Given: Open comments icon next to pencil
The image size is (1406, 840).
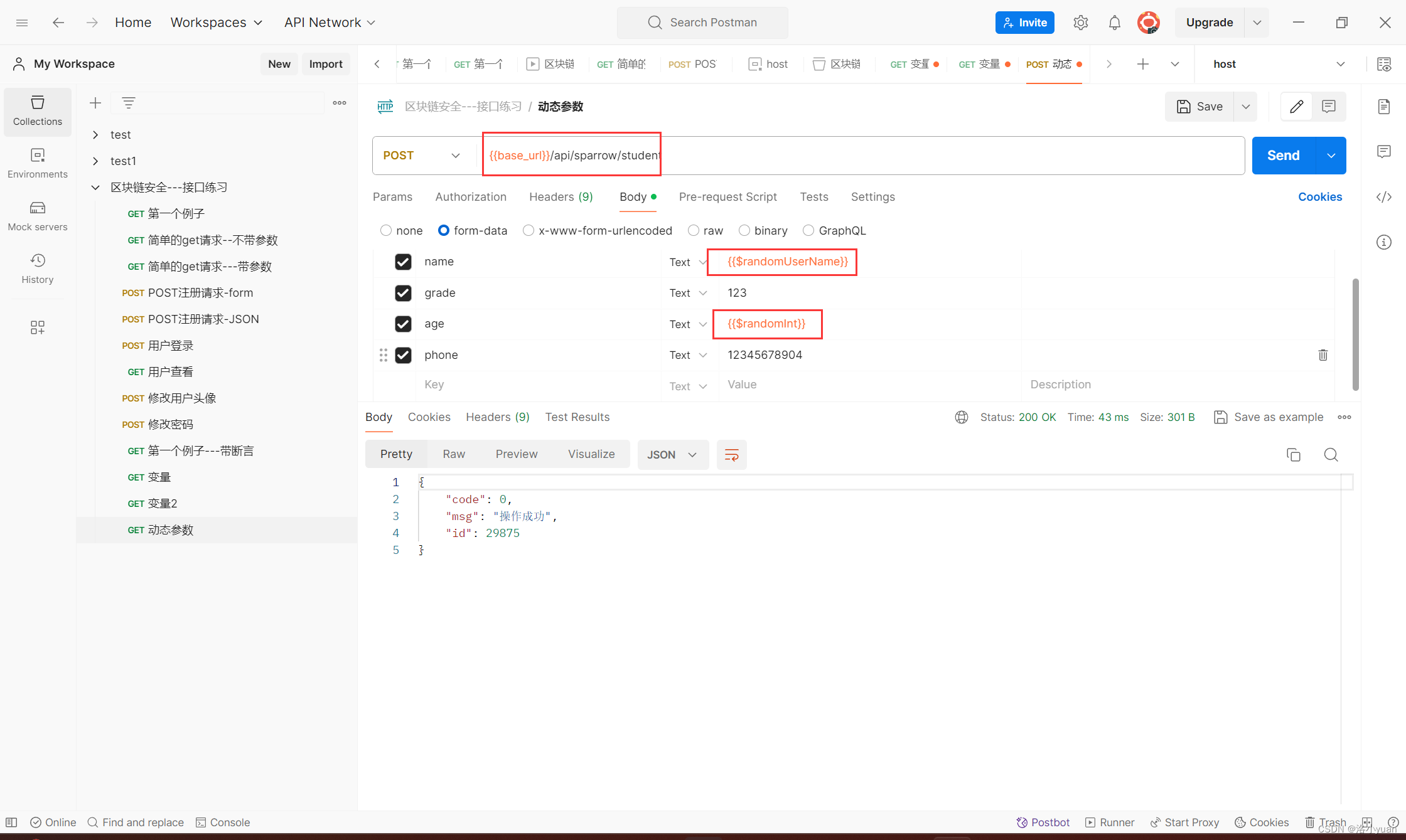Looking at the screenshot, I should coord(1328,107).
